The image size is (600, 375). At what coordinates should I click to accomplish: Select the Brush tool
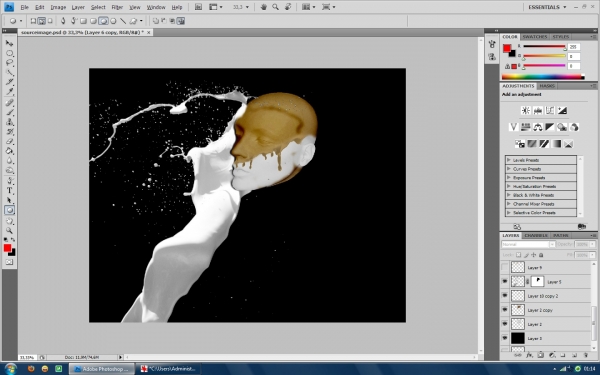point(10,112)
